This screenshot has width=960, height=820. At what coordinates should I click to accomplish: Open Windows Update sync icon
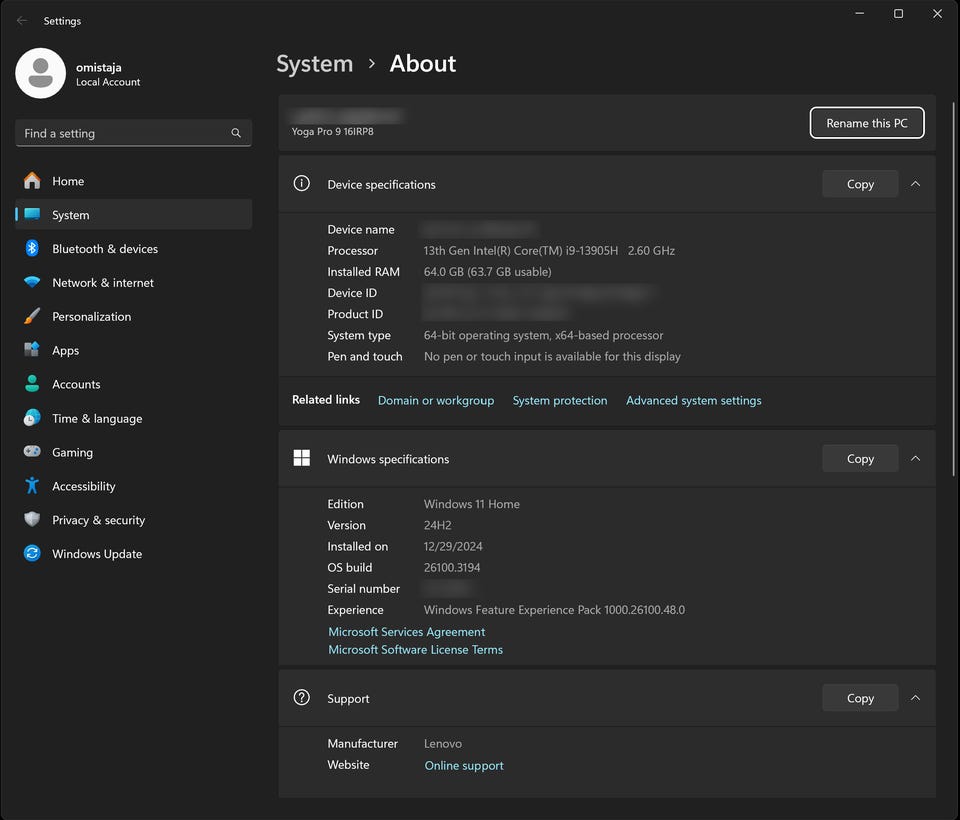32,554
